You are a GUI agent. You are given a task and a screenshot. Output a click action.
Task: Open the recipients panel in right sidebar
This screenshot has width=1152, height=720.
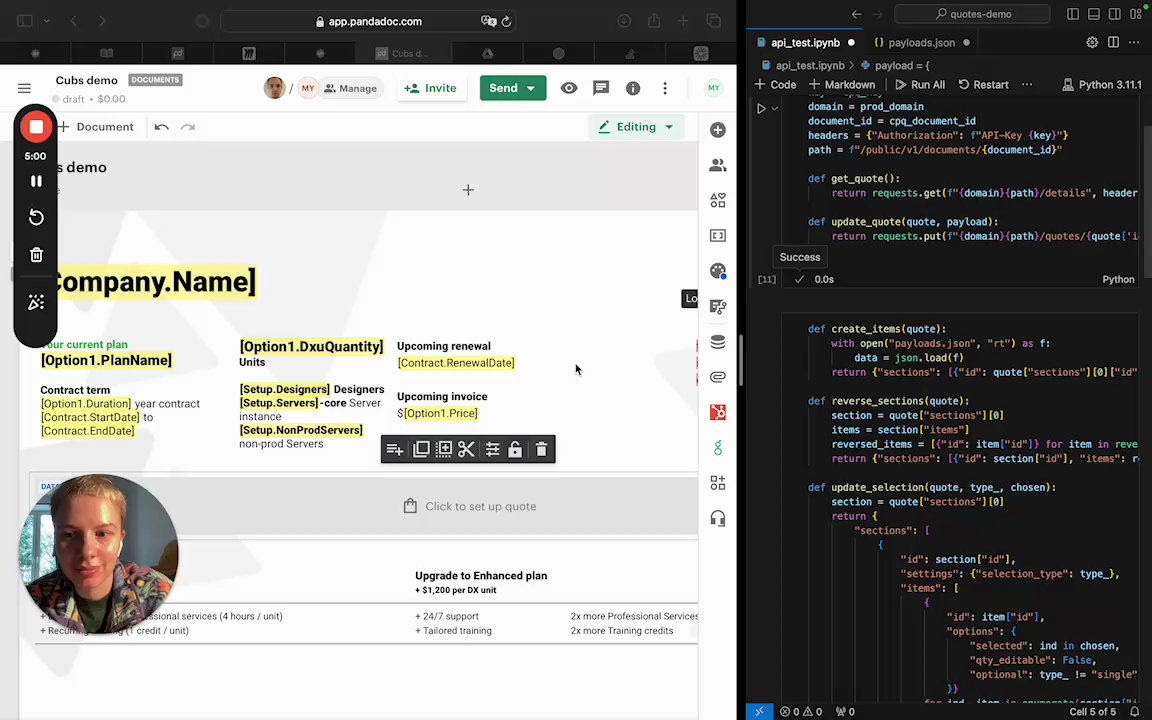point(718,165)
